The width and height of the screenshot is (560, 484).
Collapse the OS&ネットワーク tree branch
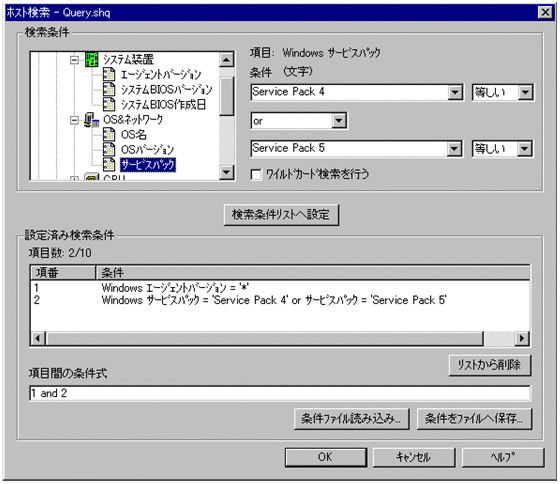pos(74,120)
